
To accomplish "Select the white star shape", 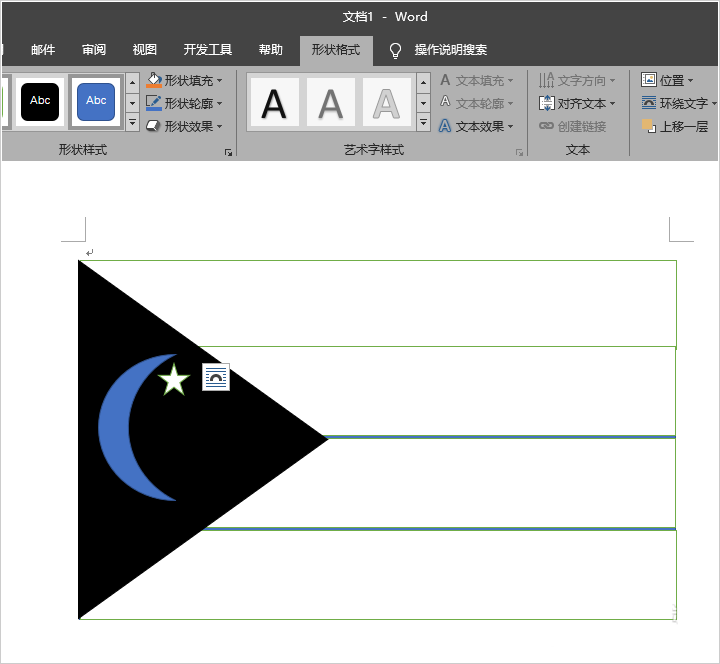I will [x=174, y=380].
